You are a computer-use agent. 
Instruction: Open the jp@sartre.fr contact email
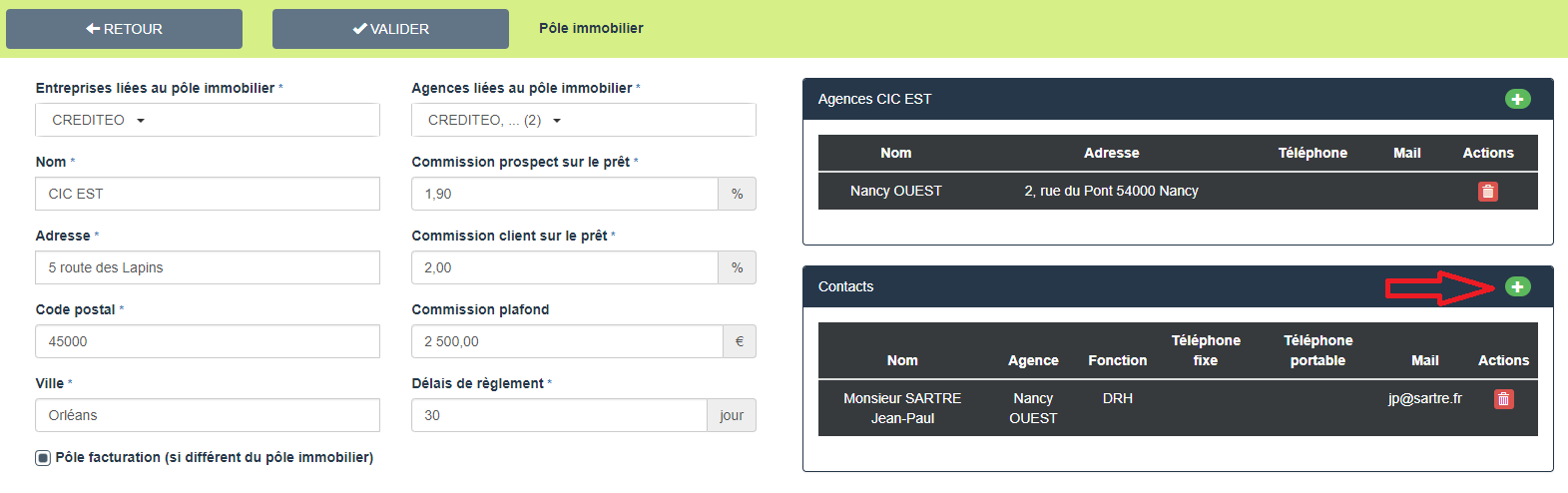click(1424, 398)
